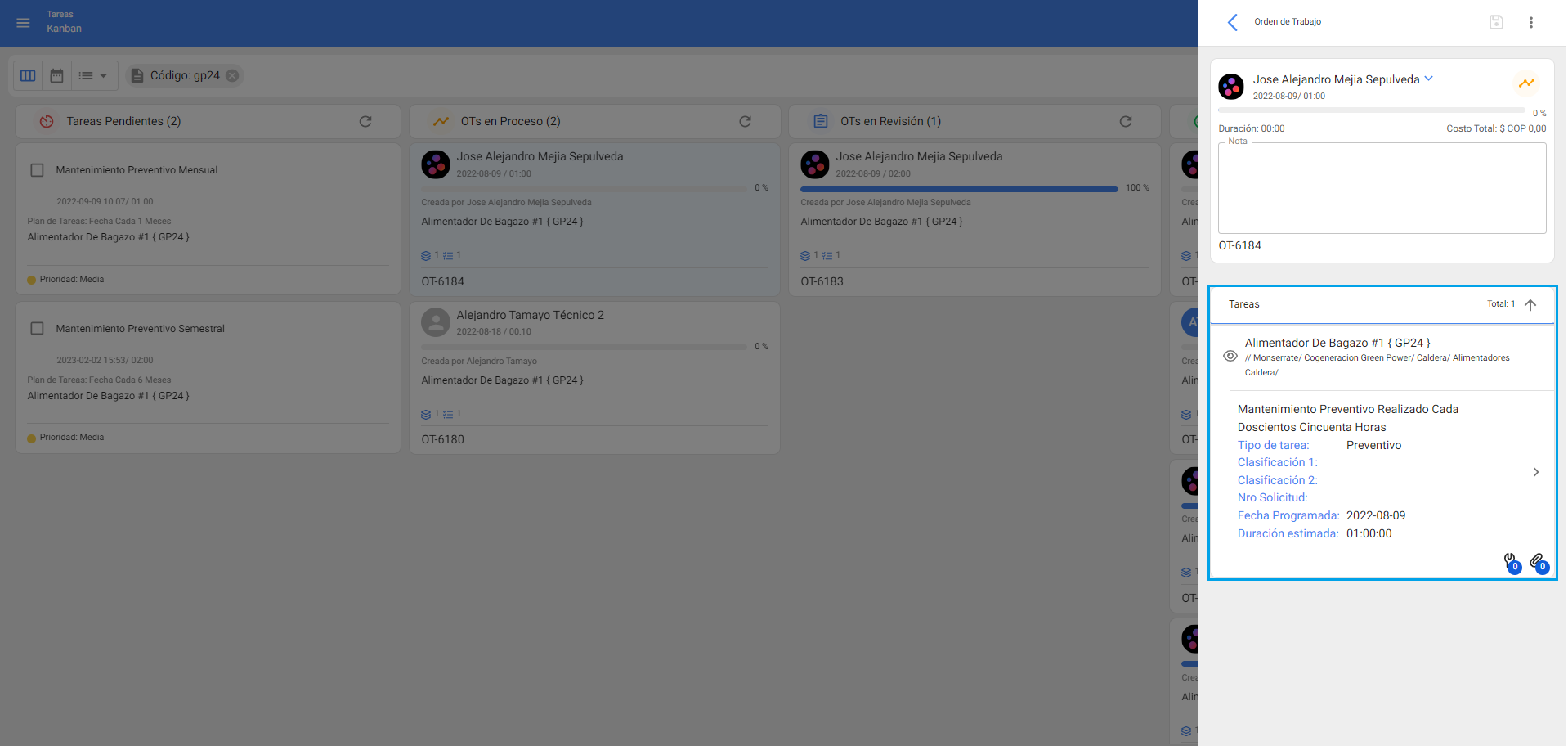
Task: Check the Mantenimiento Preventivo Mensual task
Action: click(37, 170)
